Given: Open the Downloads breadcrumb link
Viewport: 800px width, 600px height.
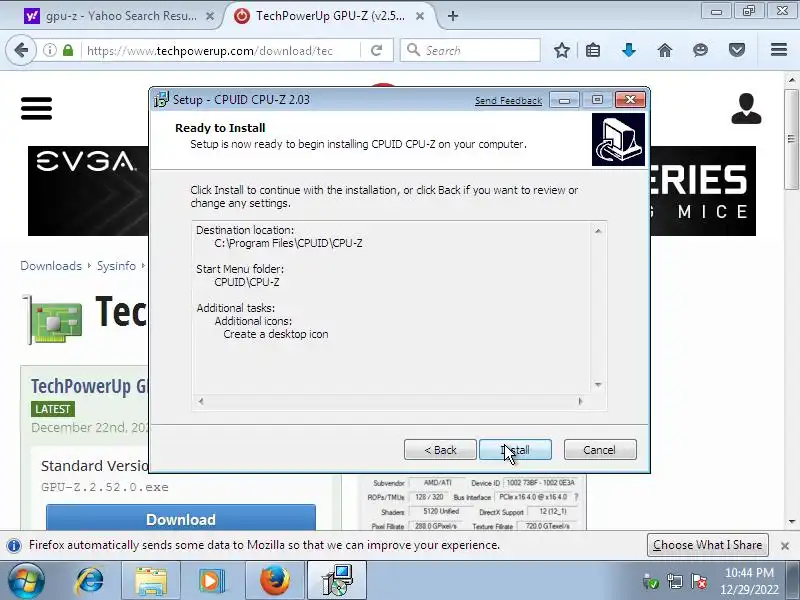Looking at the screenshot, I should (51, 266).
